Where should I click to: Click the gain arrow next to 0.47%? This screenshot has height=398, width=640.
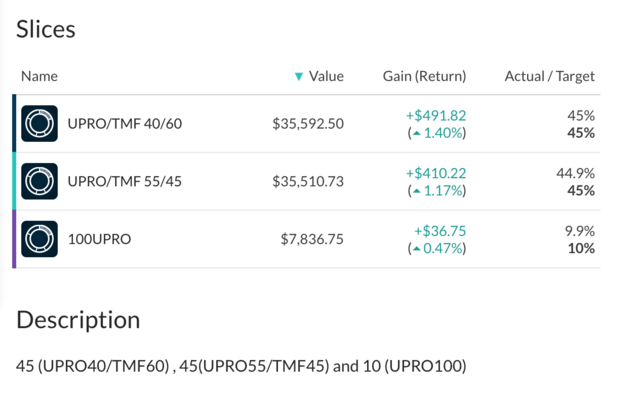416,249
